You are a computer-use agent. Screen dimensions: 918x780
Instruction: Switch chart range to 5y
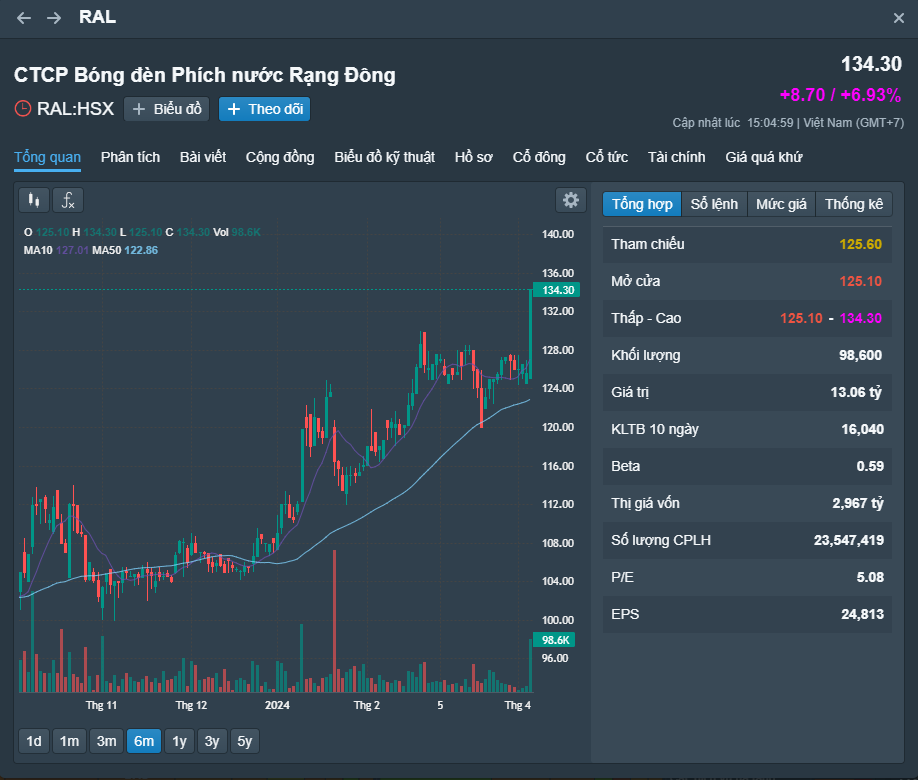(x=245, y=741)
